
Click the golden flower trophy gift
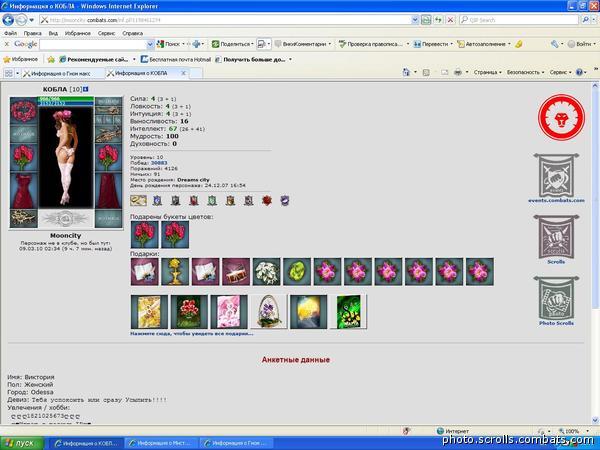tap(175, 272)
